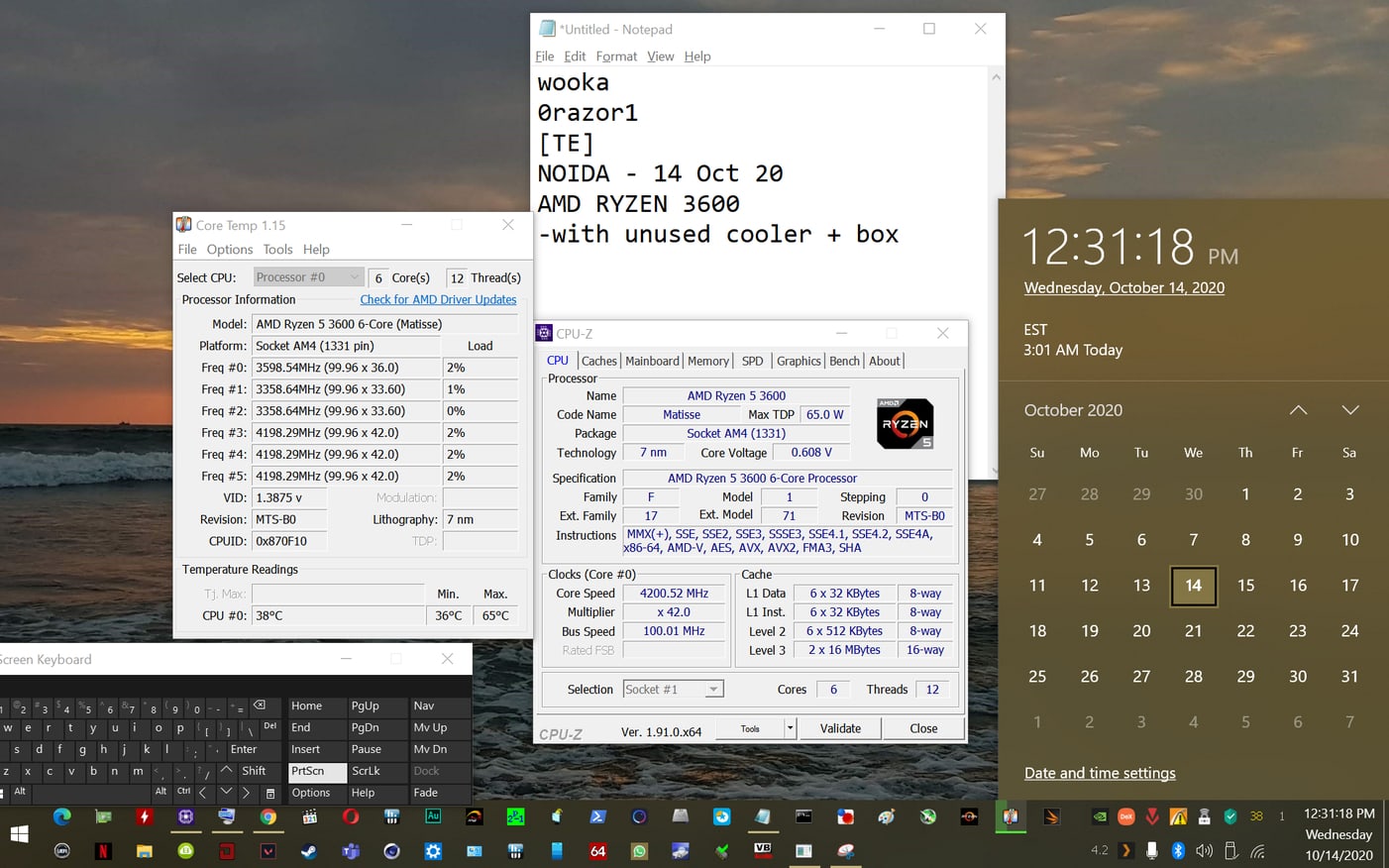The width and height of the screenshot is (1389, 868).
Task: Select October 21 in the calendar
Action: pyautogui.click(x=1194, y=631)
